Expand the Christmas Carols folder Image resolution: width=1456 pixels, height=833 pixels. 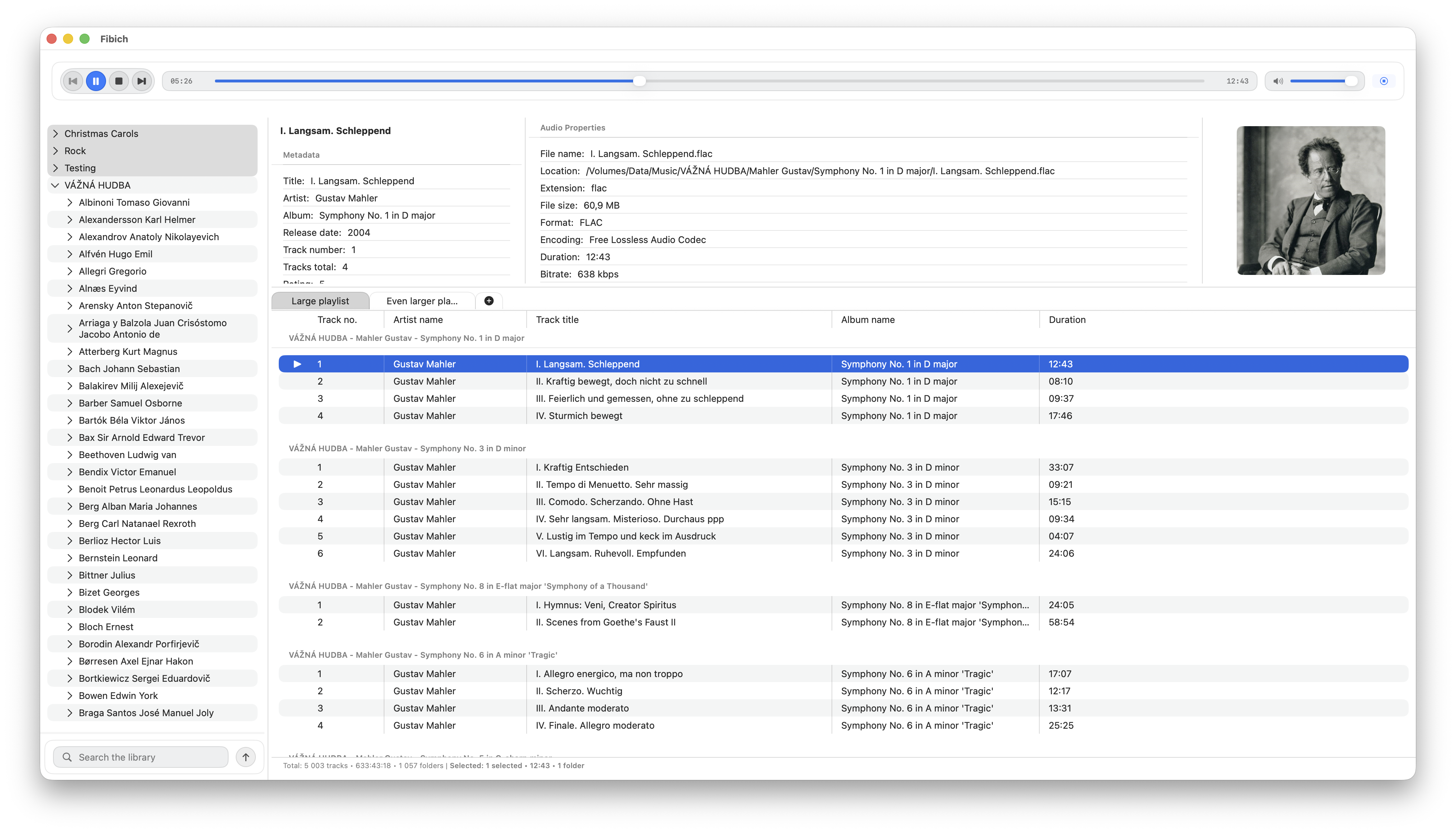tap(56, 133)
